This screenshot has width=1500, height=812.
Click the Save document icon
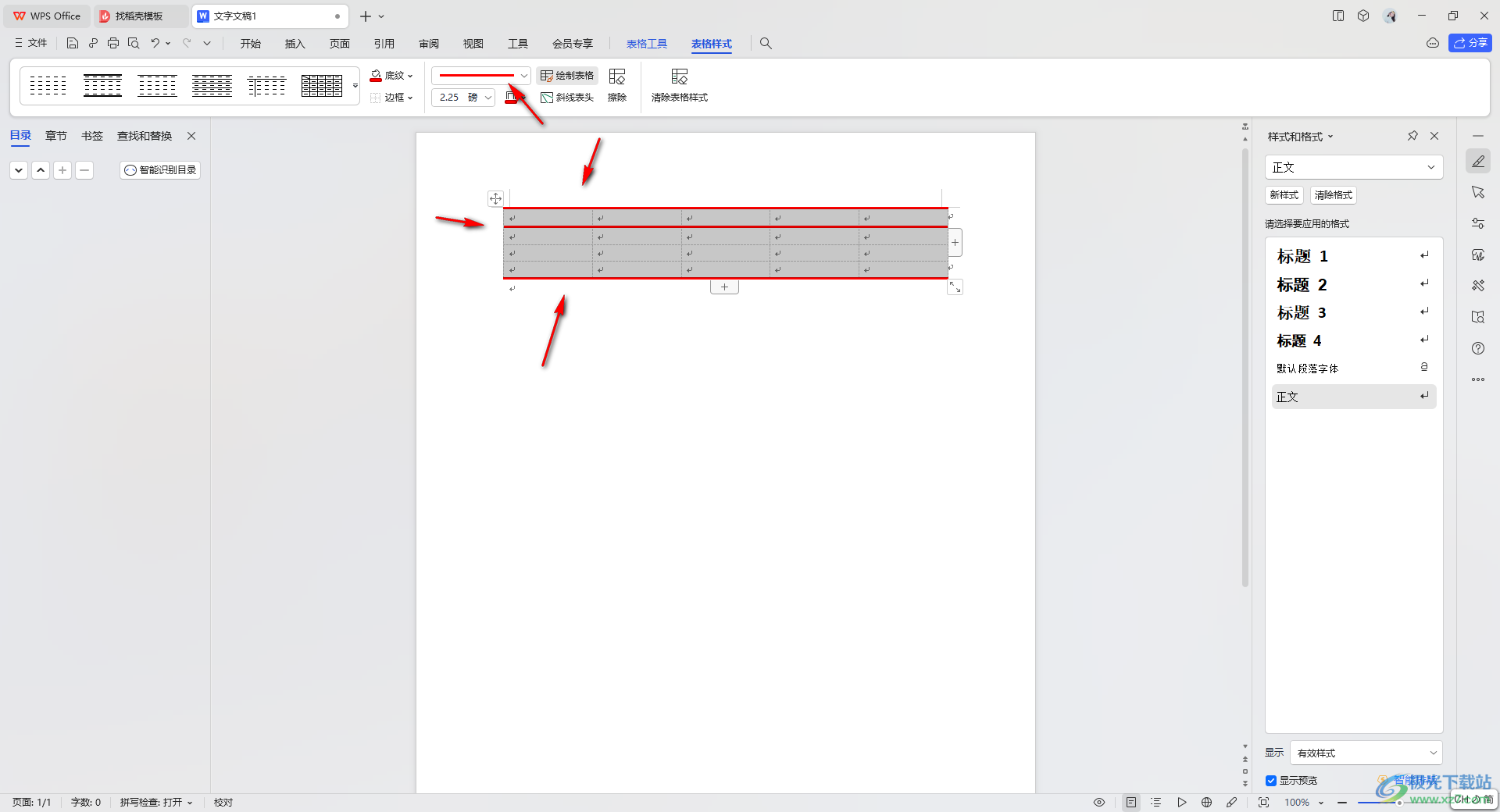point(72,43)
